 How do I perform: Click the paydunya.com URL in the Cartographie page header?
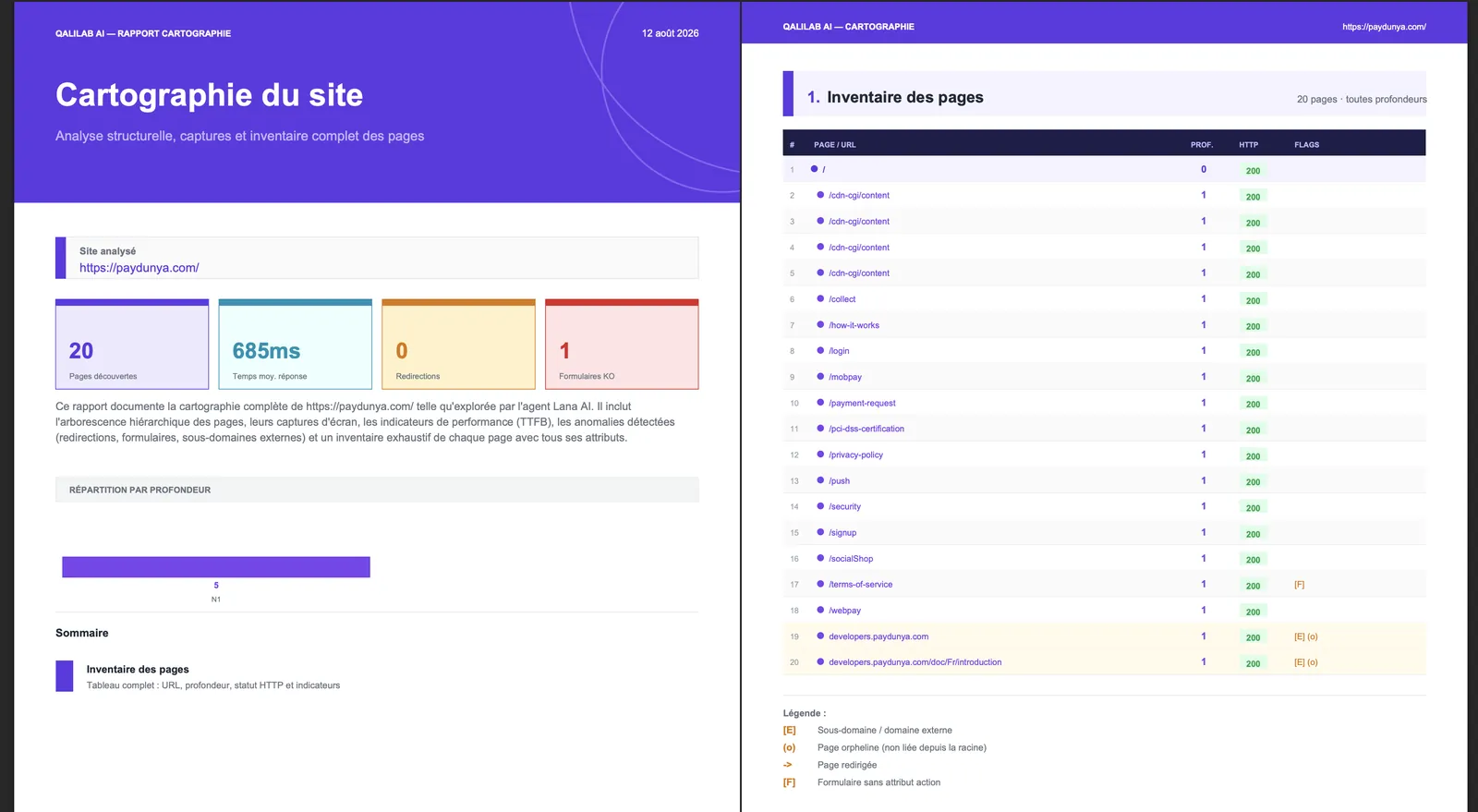click(x=1384, y=27)
